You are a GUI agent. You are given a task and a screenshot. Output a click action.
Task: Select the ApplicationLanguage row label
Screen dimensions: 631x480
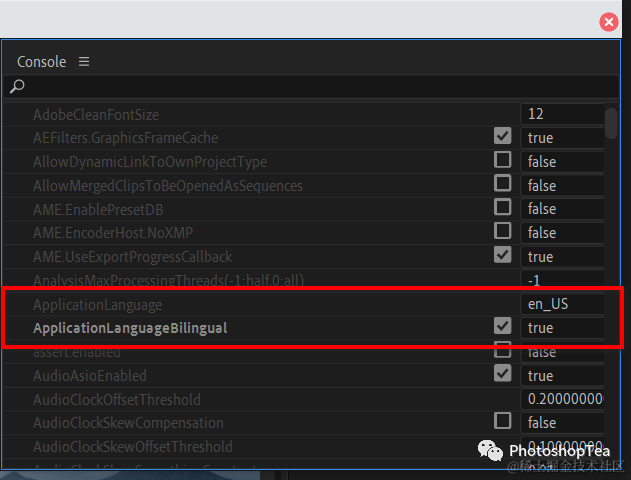click(x=98, y=305)
